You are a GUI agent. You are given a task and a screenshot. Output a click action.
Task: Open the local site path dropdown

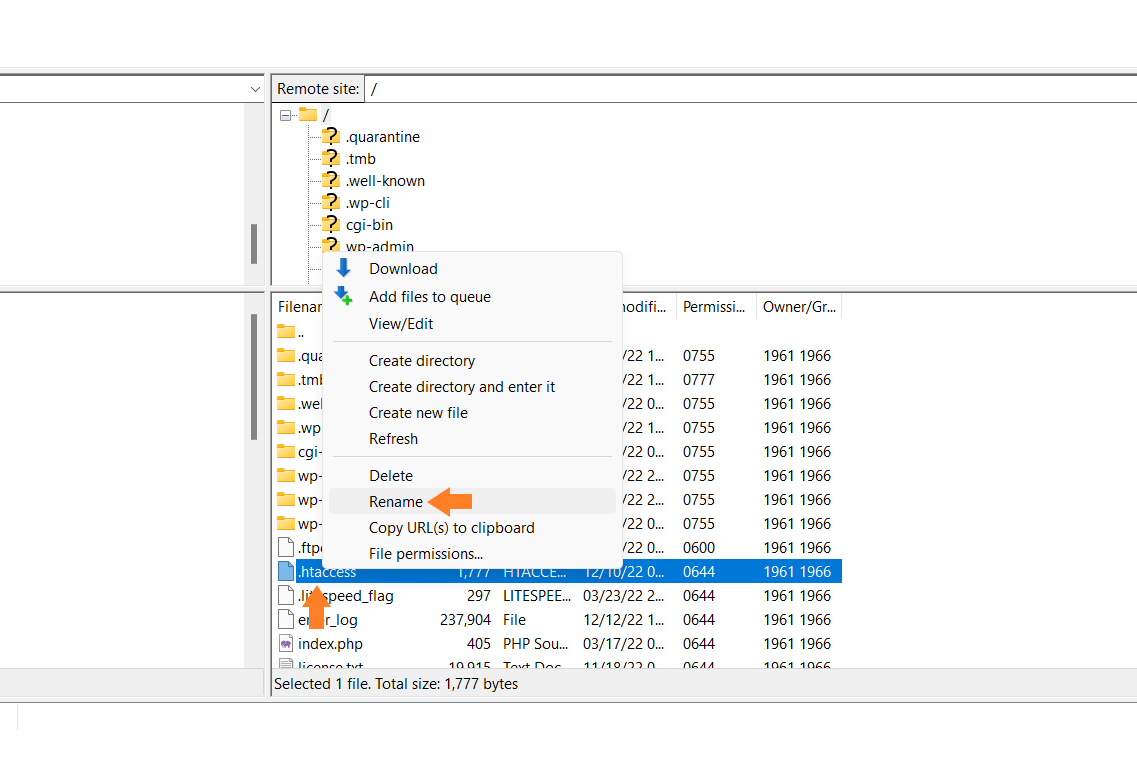click(x=255, y=89)
